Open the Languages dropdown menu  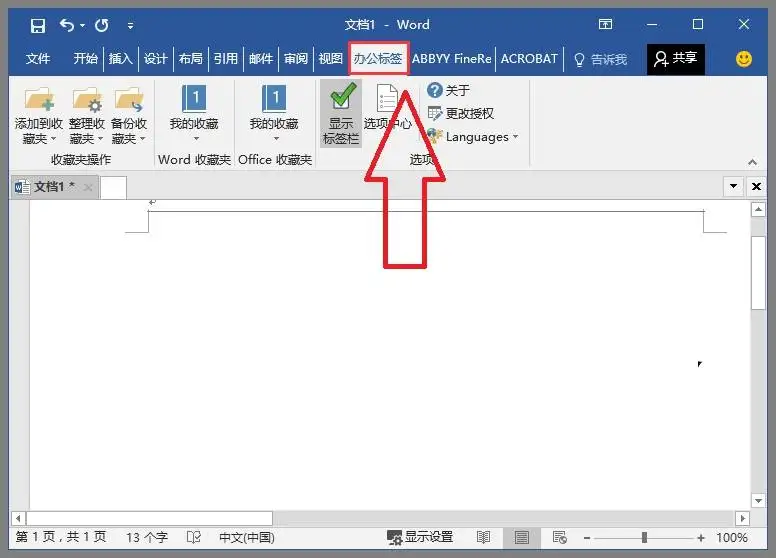[473, 137]
